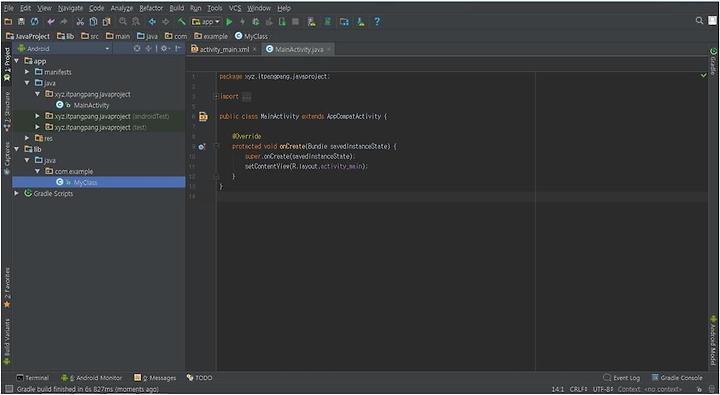Click the navigate Back arrow icon
This screenshot has width=720, height=395.
point(152,22)
